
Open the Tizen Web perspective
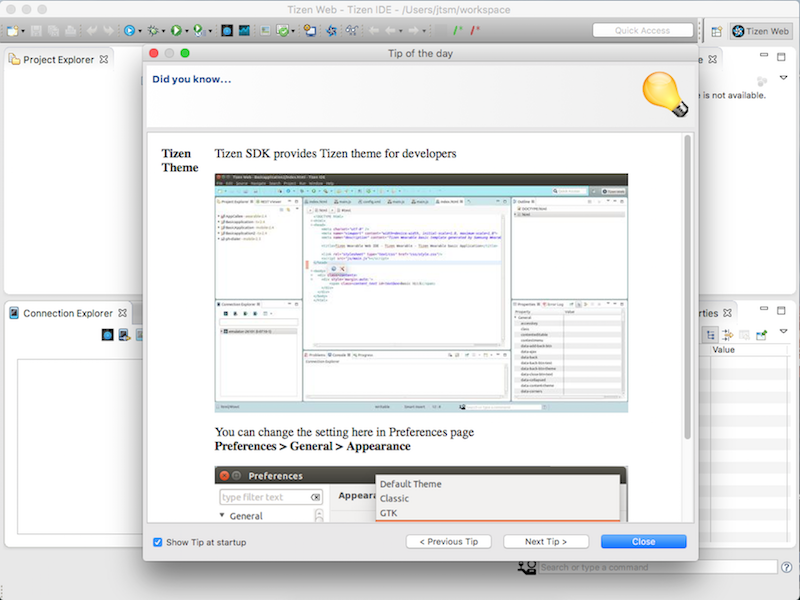[x=761, y=31]
